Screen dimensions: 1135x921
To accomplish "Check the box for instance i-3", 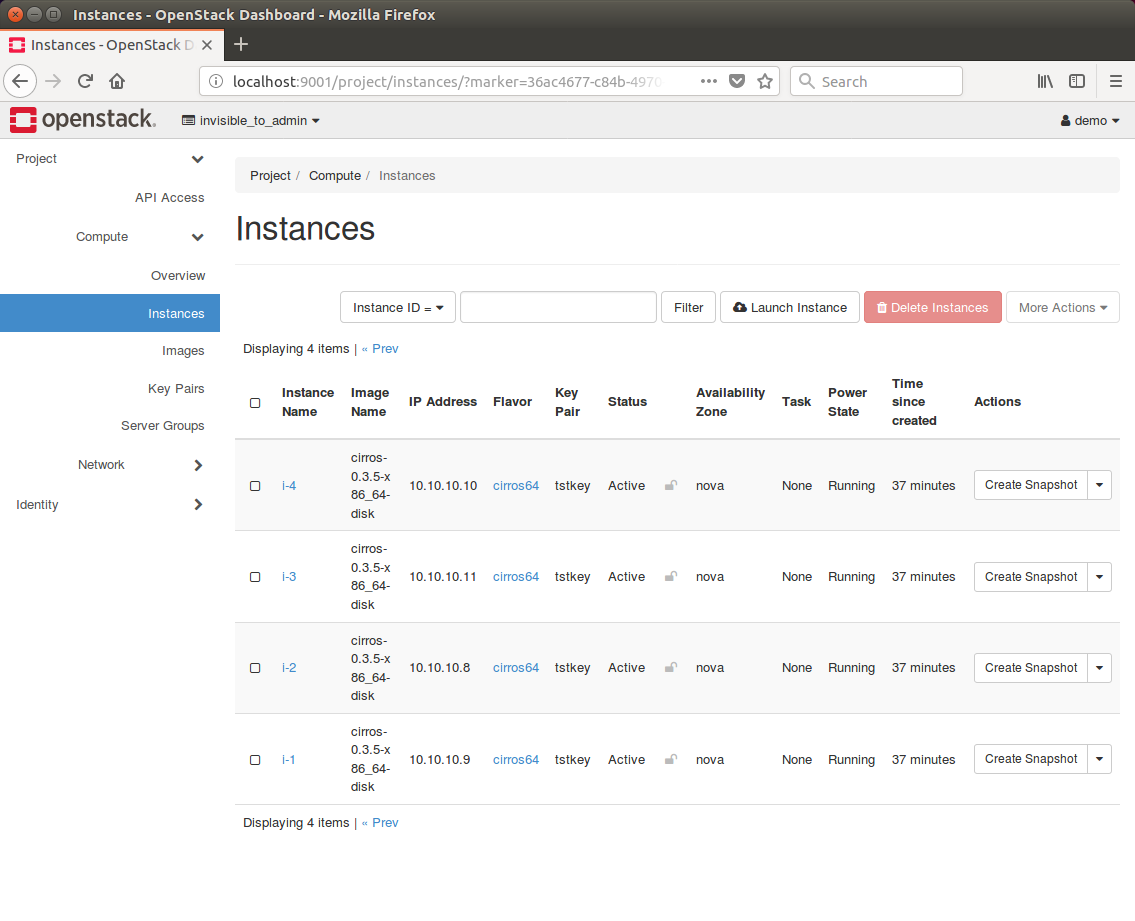I will tap(255, 577).
